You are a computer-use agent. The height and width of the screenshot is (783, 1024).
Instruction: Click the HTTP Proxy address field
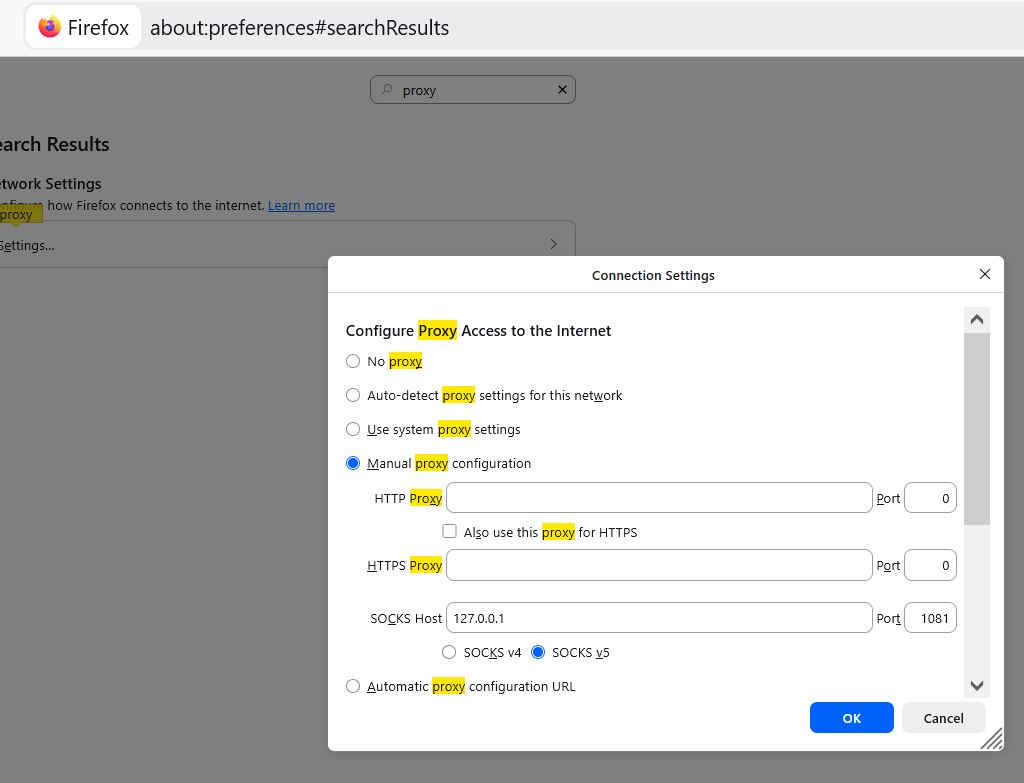point(659,498)
